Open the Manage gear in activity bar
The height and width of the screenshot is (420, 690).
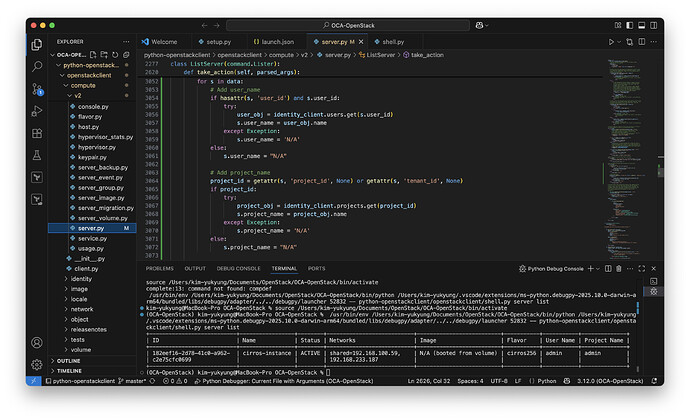[37, 365]
